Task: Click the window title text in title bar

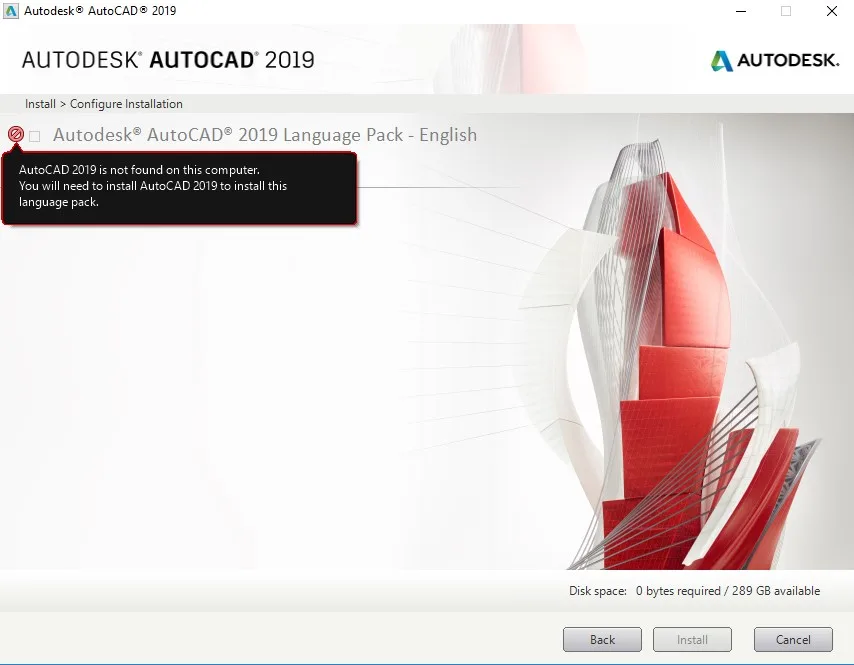Action: coord(100,11)
